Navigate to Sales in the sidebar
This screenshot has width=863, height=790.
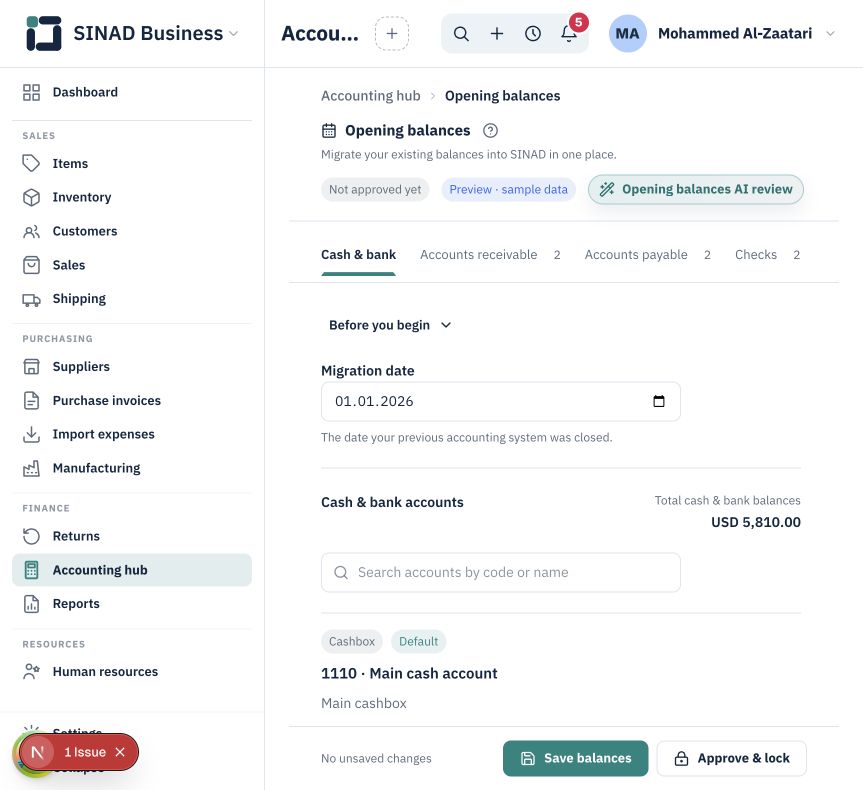point(132,265)
